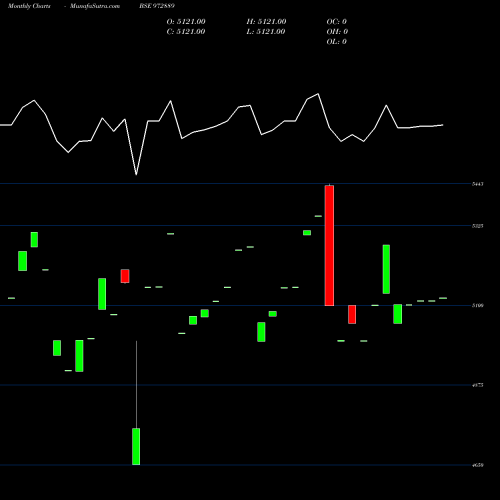The height and width of the screenshot is (500, 500).
Task: Click the 'OL: 0' reading
Action: point(337,42)
